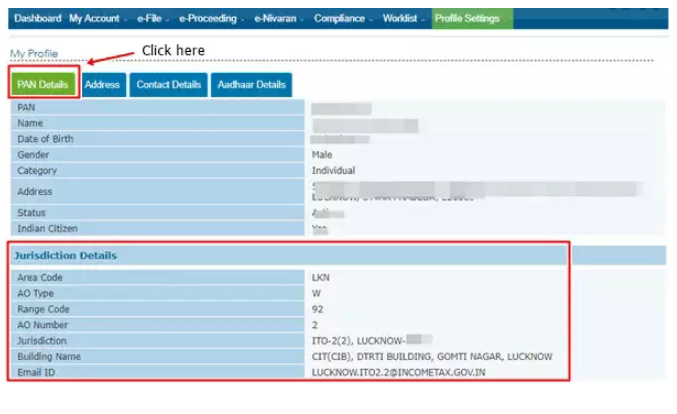This screenshot has height=414, width=677.
Task: Open the Compliance menu
Action: click(343, 18)
